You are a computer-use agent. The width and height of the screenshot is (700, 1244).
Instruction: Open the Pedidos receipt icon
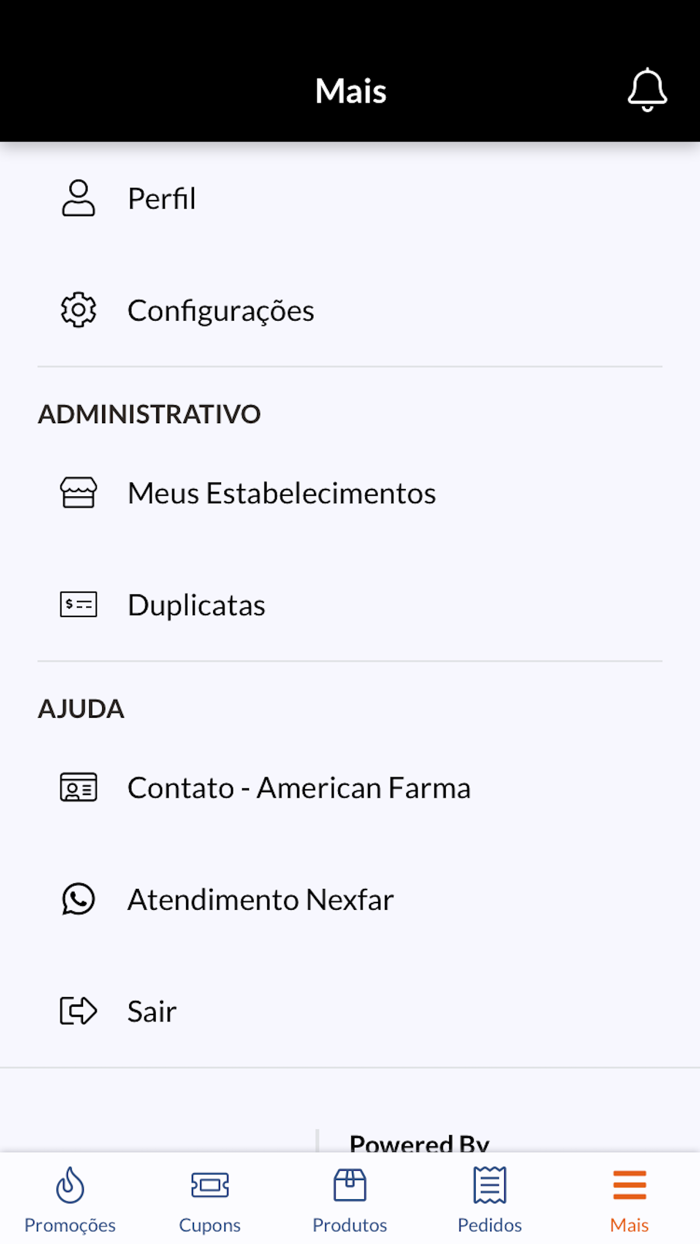pyautogui.click(x=489, y=1185)
